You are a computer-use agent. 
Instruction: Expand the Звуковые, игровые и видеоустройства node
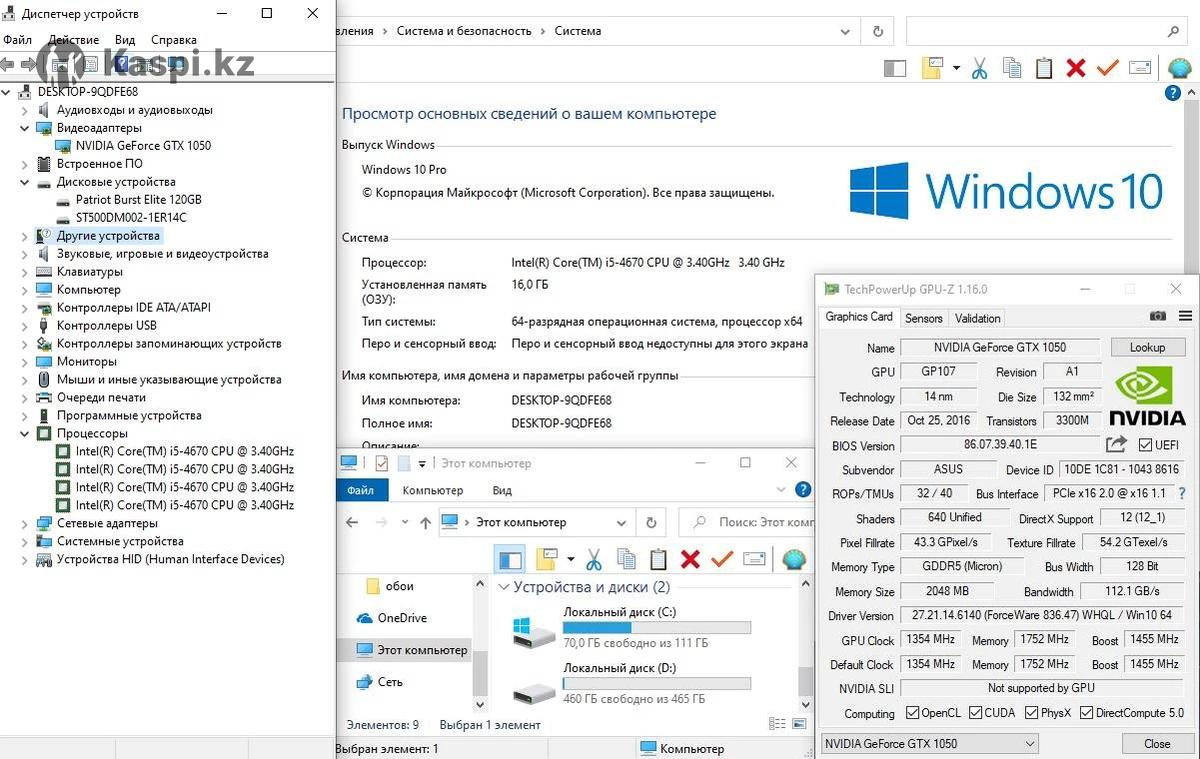(25, 254)
